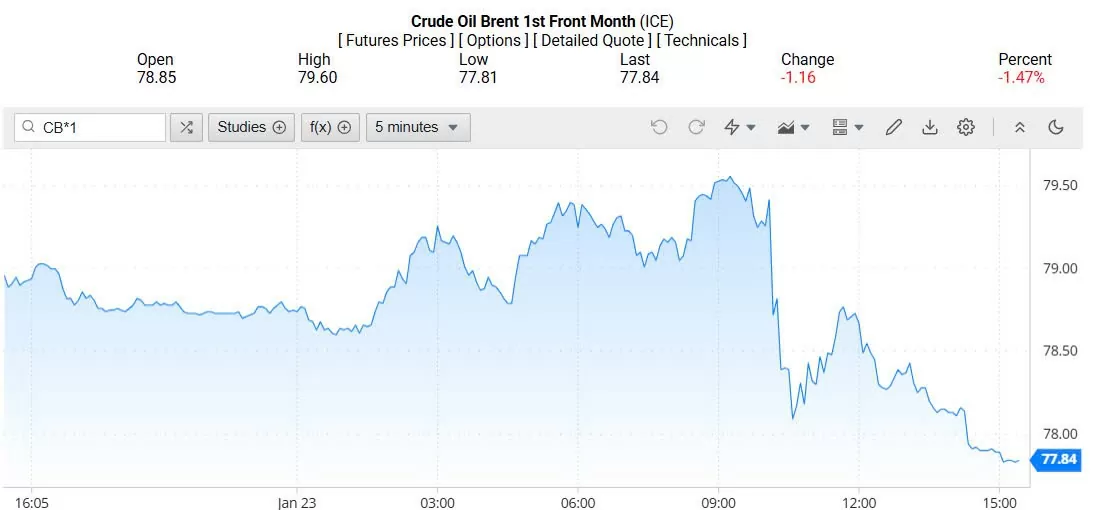The width and height of the screenshot is (1095, 510).
Task: Expand the chart layout template dropdown
Action: click(847, 127)
